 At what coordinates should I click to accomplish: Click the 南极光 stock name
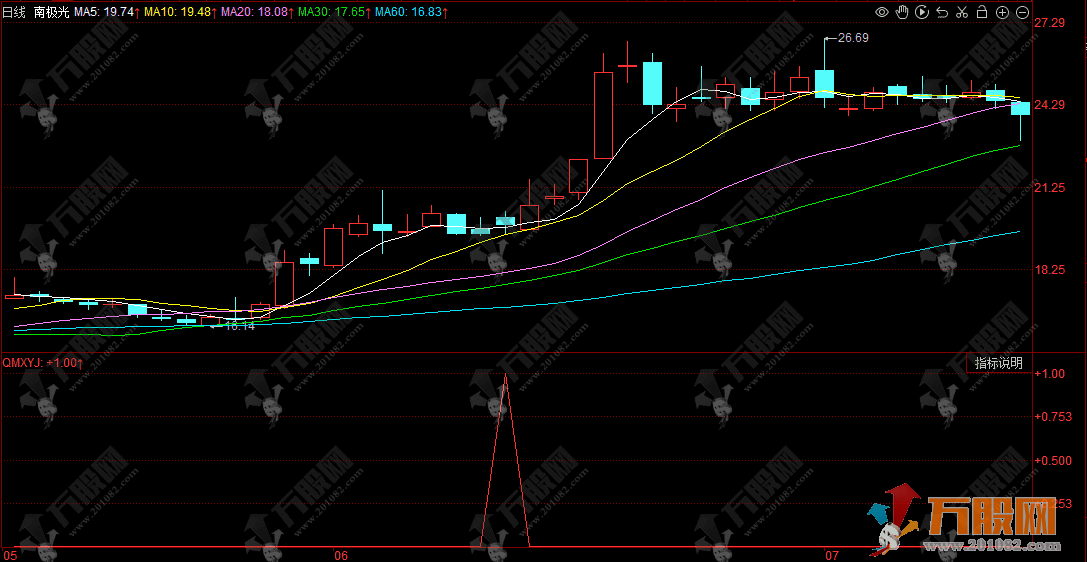[x=51, y=12]
